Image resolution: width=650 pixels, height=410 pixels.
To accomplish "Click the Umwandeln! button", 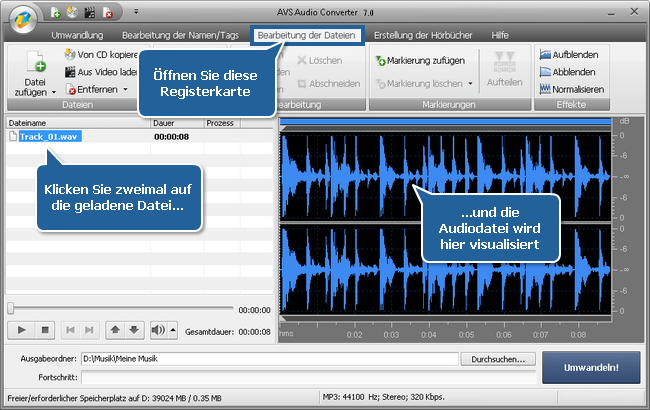I will coord(592,367).
